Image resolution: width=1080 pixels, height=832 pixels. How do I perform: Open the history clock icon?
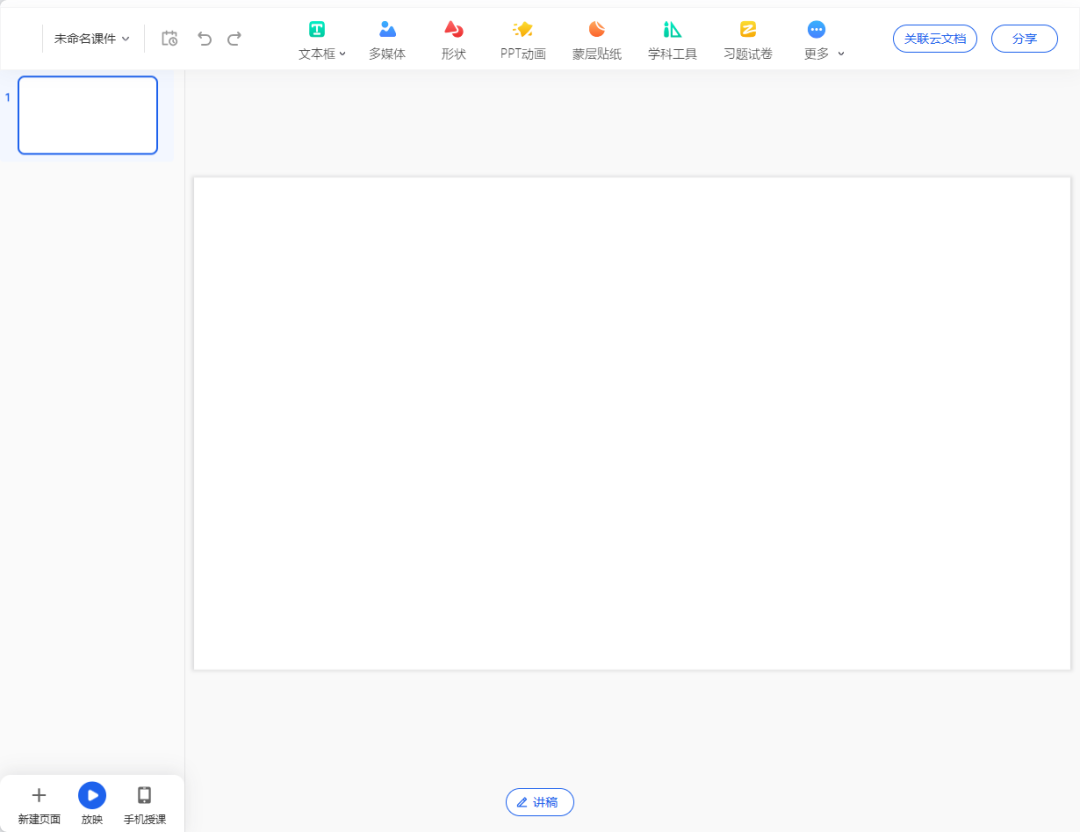click(x=170, y=39)
